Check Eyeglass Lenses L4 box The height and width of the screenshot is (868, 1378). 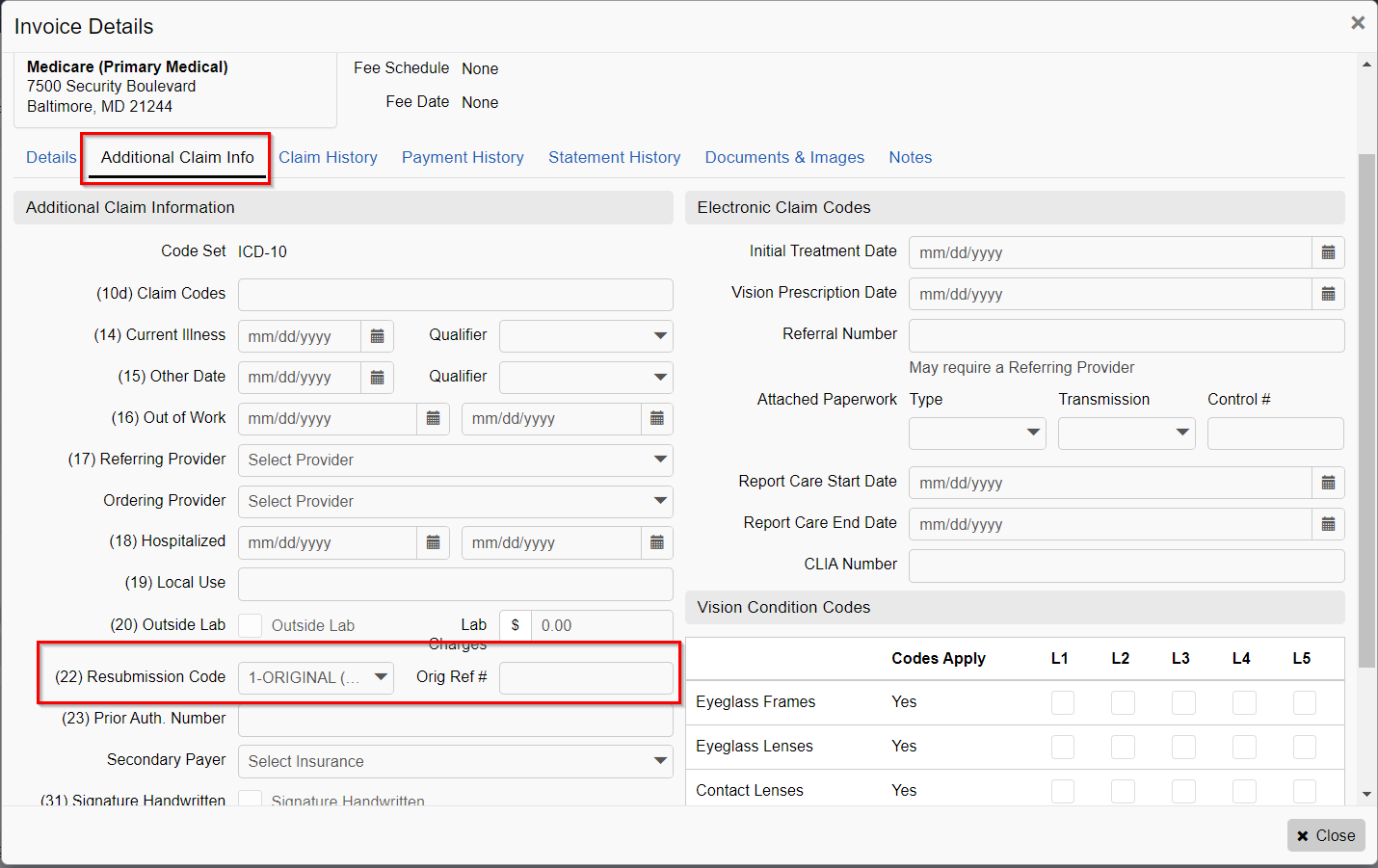(1244, 747)
